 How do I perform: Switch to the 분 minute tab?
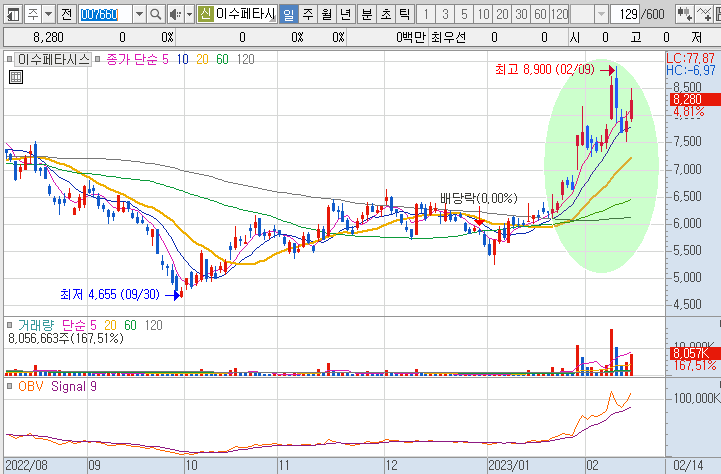coord(366,14)
